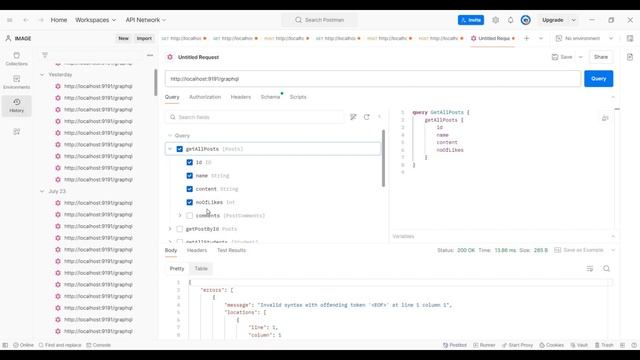Viewport: 640px width, 360px height.
Task: Expand the getPostById tree node
Action: 170,229
